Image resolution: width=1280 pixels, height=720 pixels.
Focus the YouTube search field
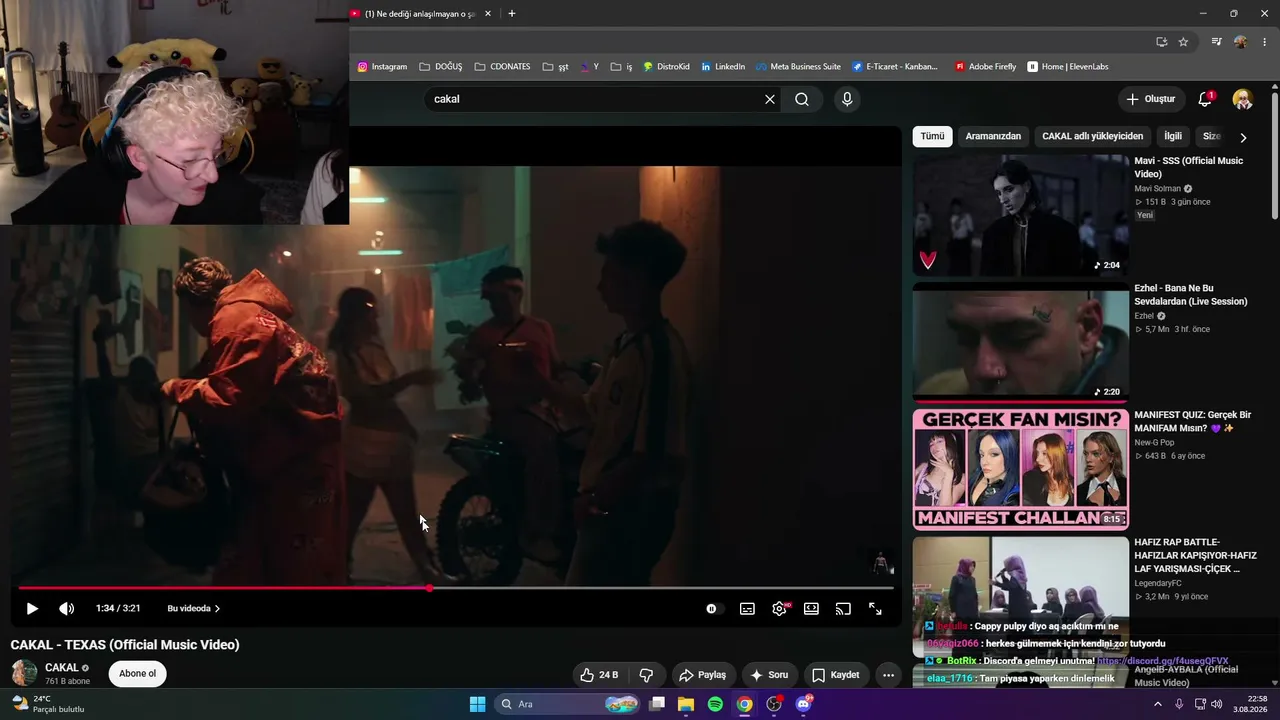tap(596, 99)
